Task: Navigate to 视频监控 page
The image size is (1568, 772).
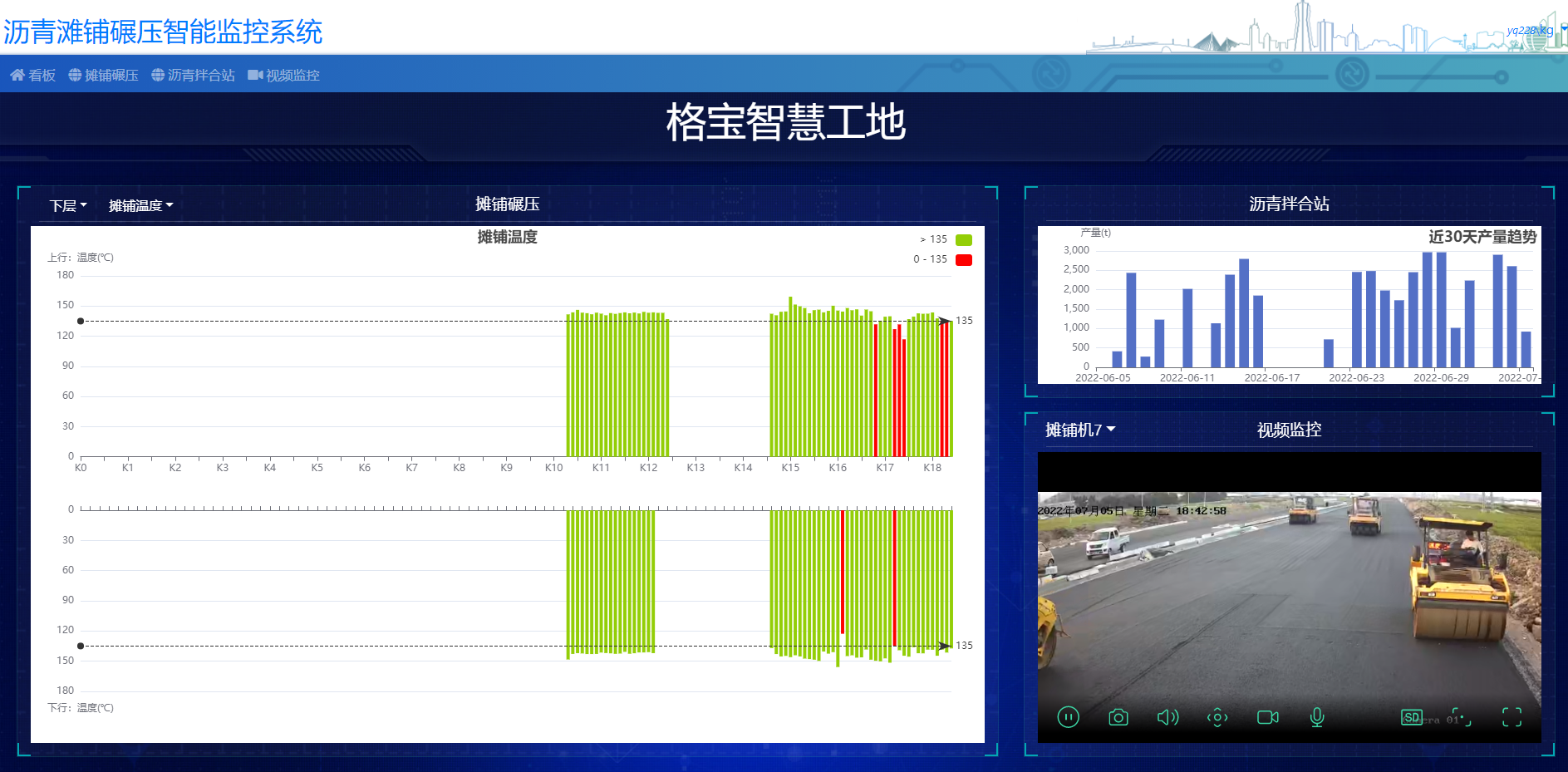Action: tap(284, 76)
